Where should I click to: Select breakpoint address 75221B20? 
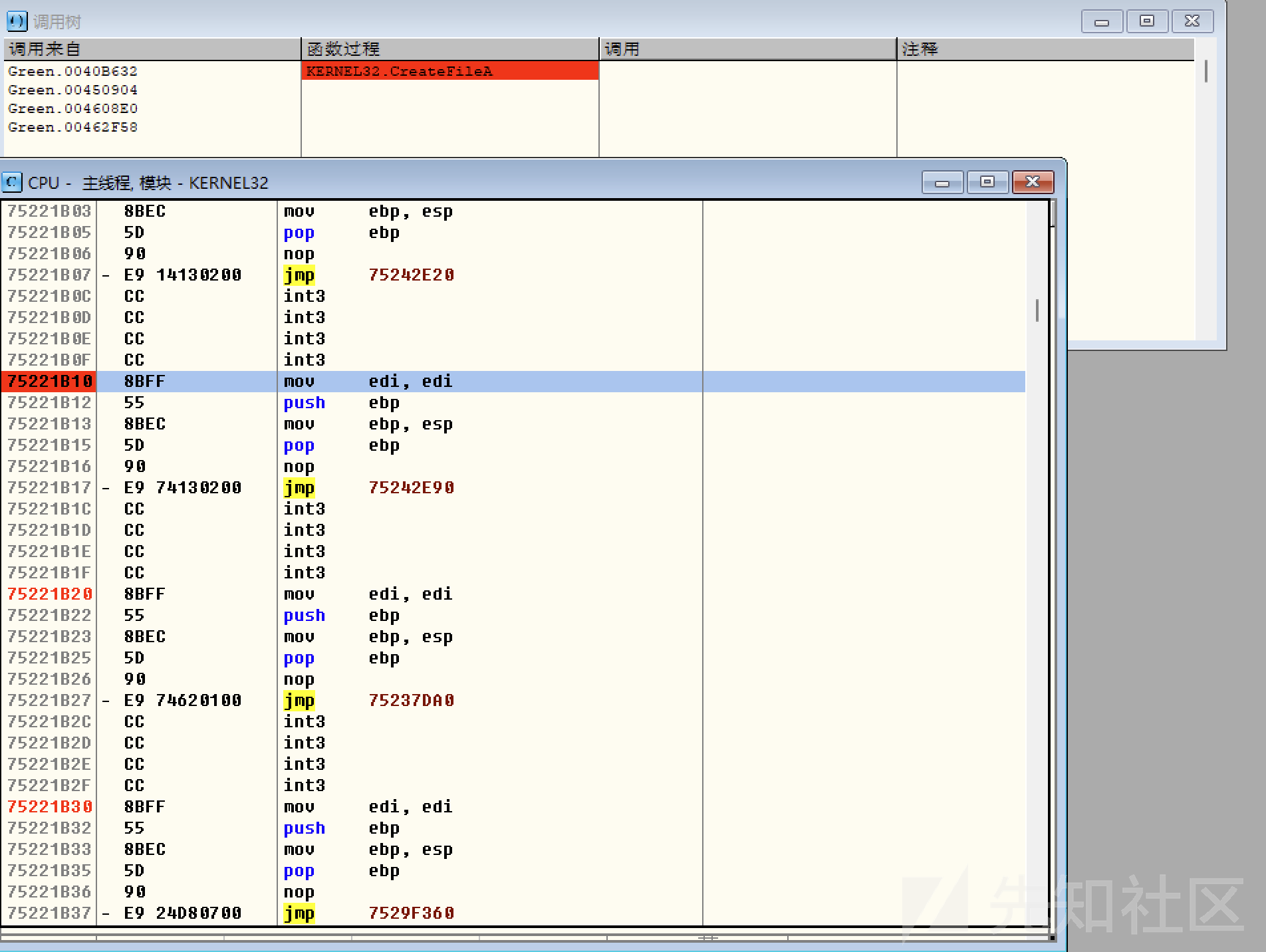49,594
